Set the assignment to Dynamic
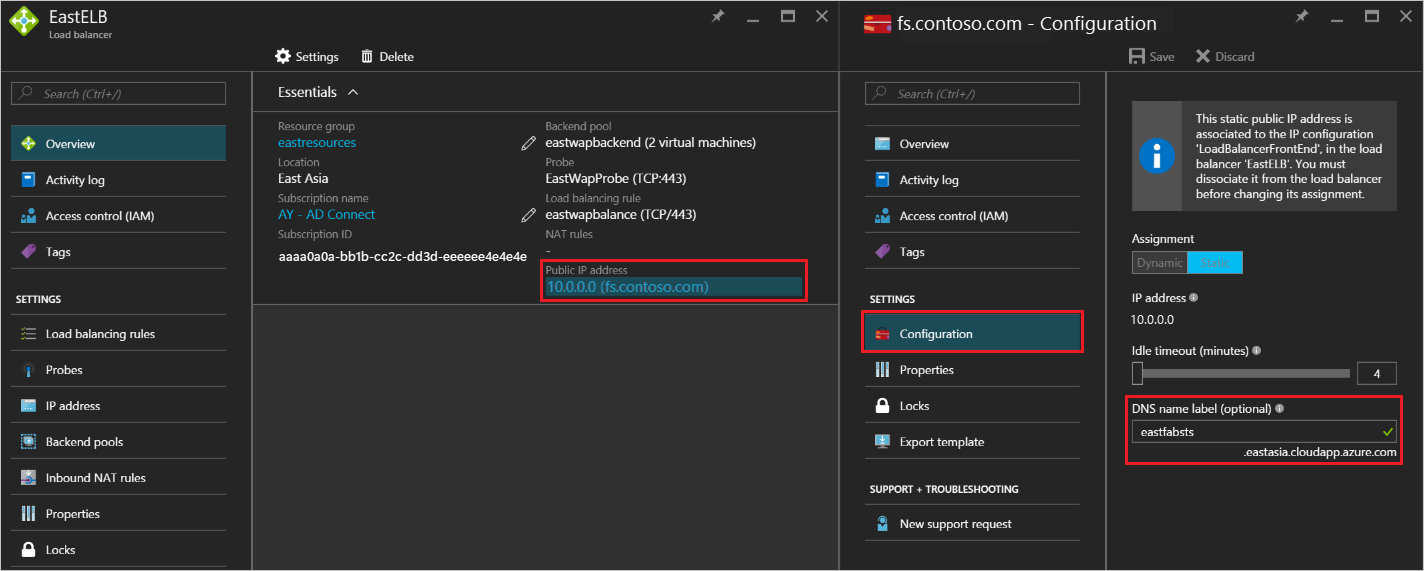 pos(1159,263)
